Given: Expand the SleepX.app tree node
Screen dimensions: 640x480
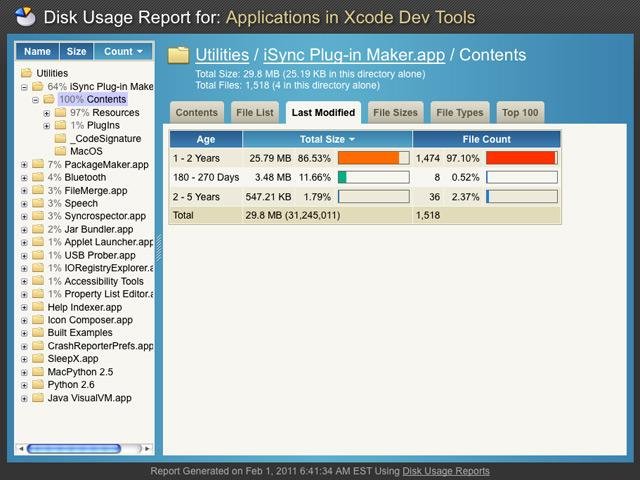Looking at the screenshot, I should tap(24, 359).
